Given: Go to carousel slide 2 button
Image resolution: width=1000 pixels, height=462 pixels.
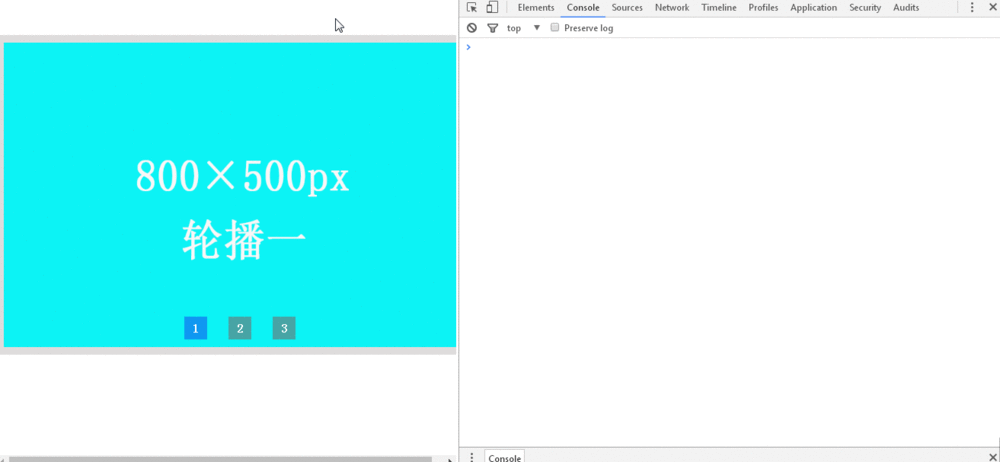Looking at the screenshot, I should [x=240, y=328].
